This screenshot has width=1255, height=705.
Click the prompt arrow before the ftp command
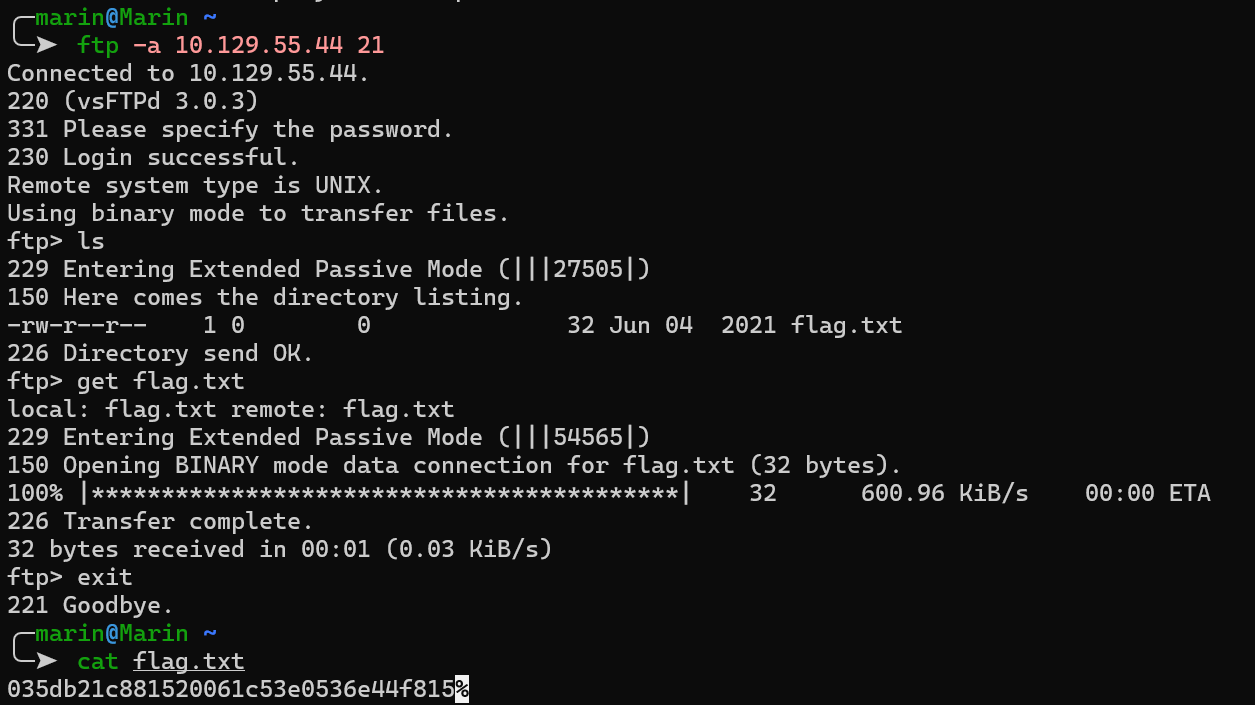point(46,45)
